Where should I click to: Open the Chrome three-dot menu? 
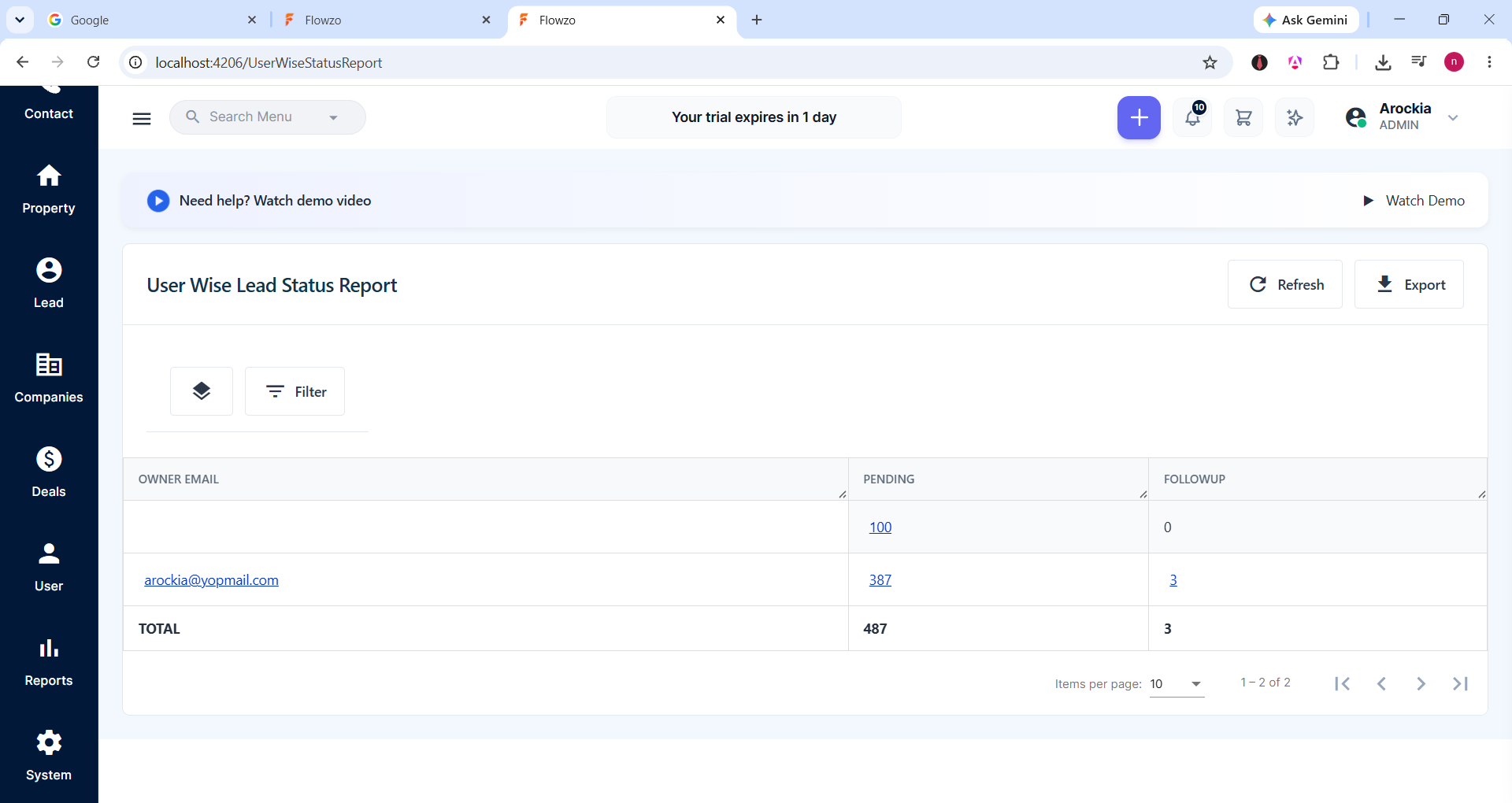pyautogui.click(x=1489, y=62)
